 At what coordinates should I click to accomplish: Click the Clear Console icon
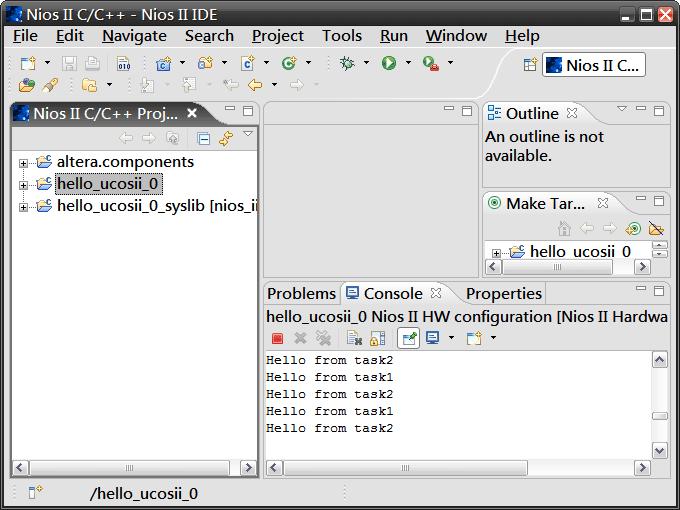pos(354,338)
